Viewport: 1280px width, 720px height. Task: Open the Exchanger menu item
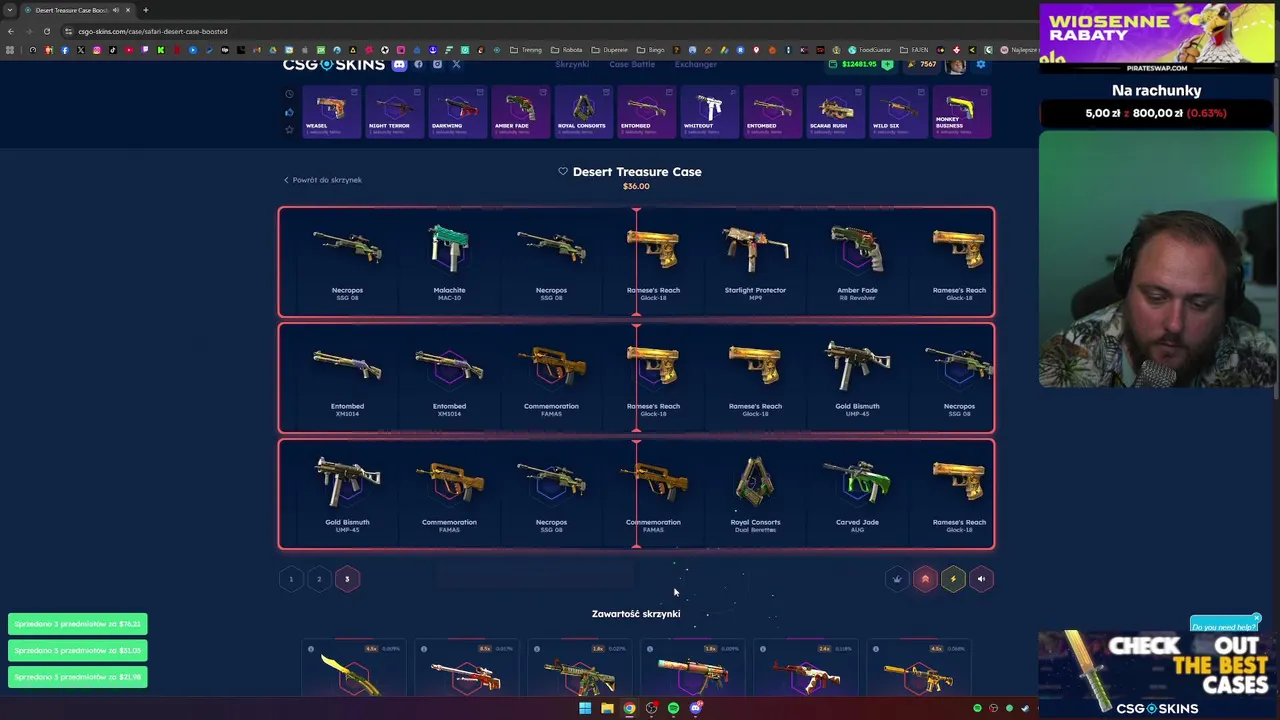(695, 64)
